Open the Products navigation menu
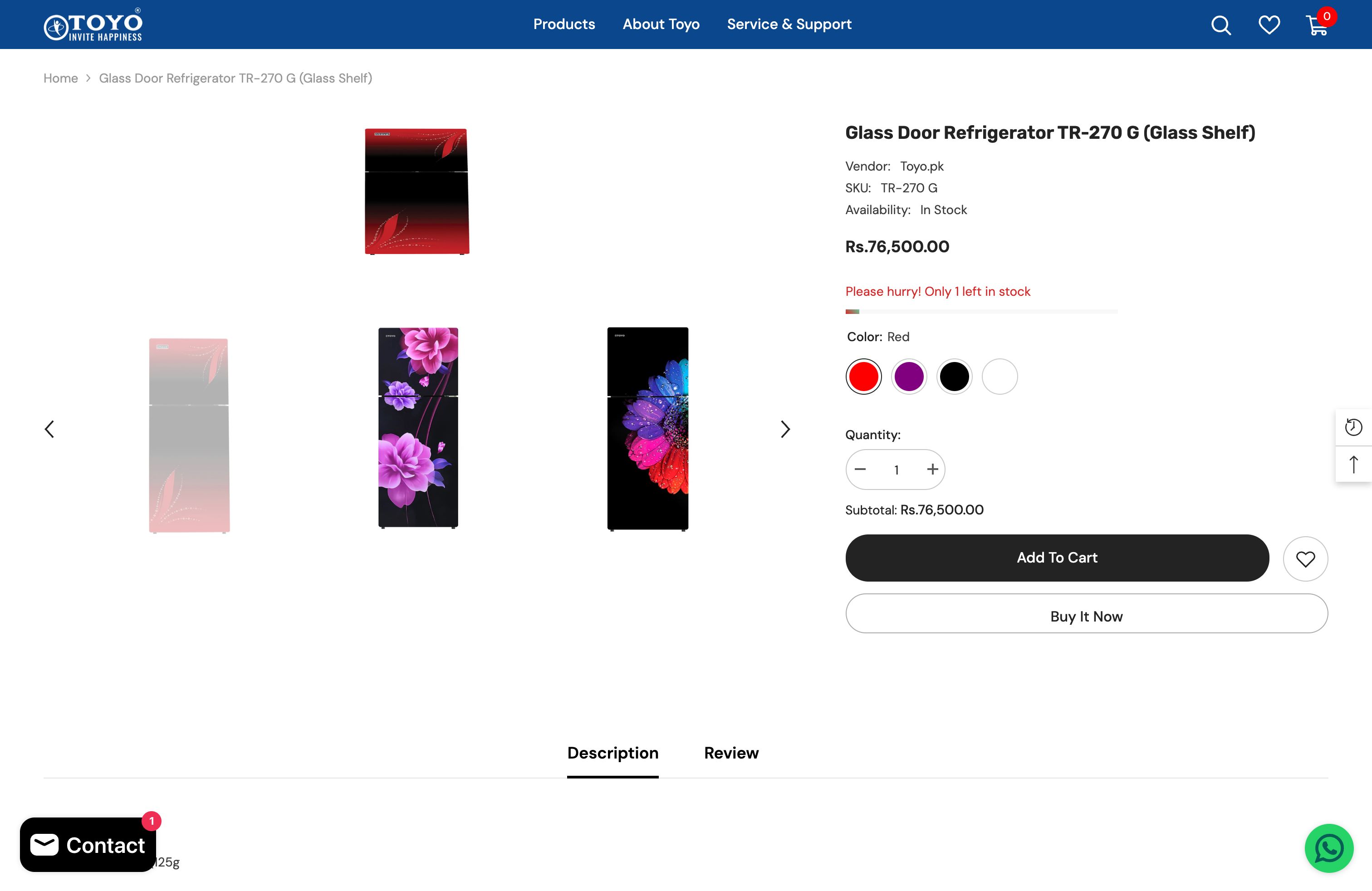 [564, 24]
